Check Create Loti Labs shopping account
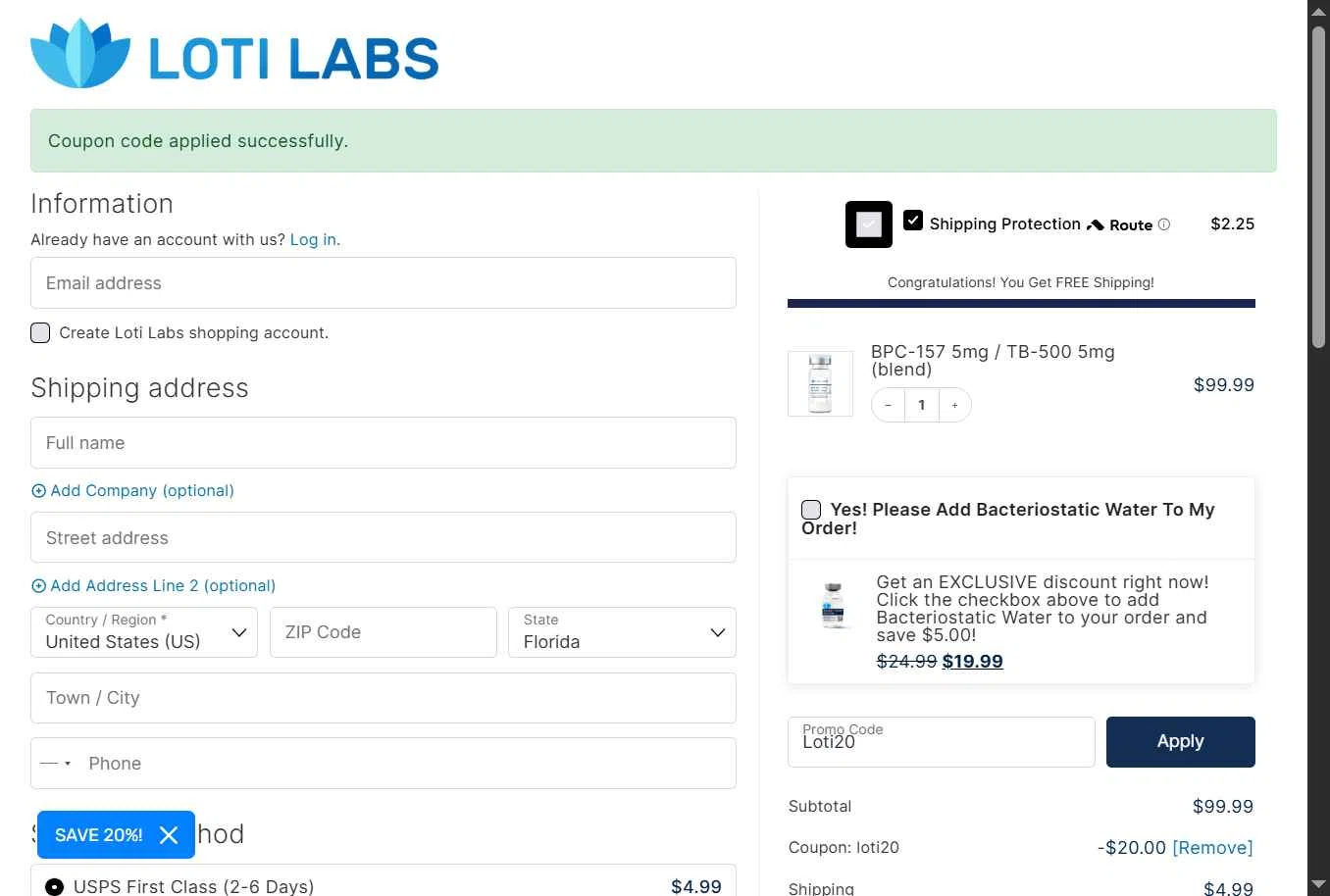This screenshot has width=1330, height=896. (40, 333)
